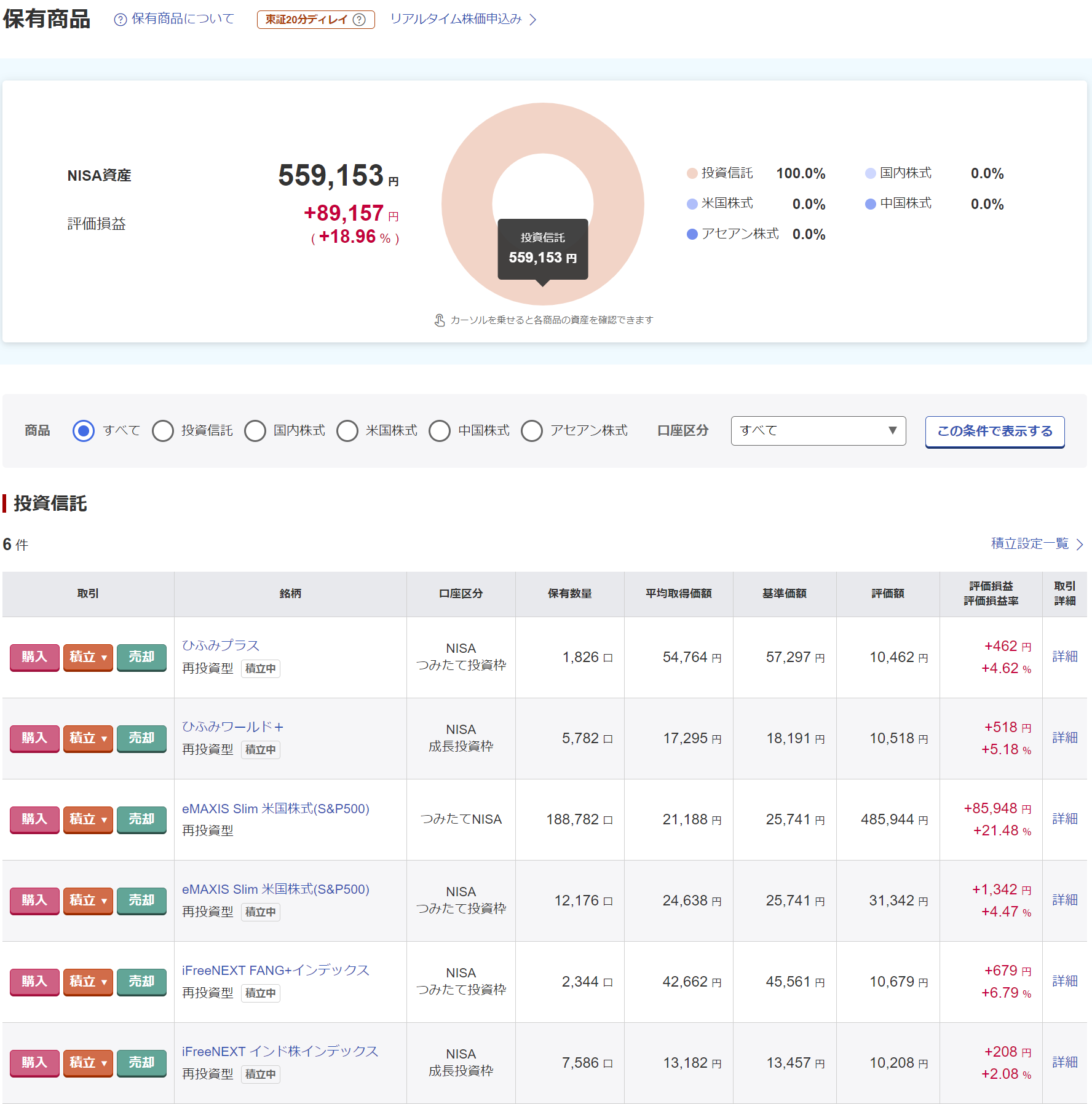The image size is (1092, 1104).
Task: Click the question mark in 東証20分ディレイ badge
Action: pos(359,20)
